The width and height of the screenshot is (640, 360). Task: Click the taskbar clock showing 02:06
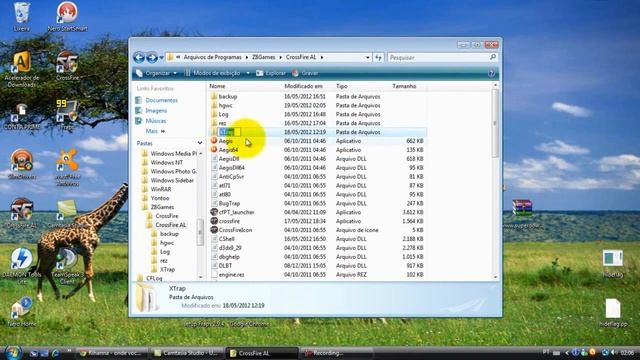tap(627, 353)
